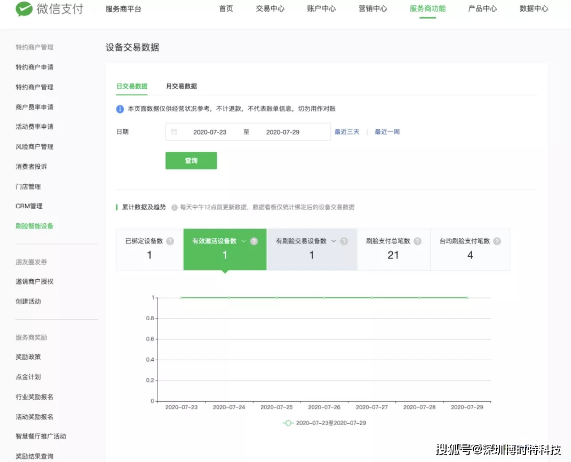
Task: Select the 台均刷脸支付笔数 card showing 4
Action: pyautogui.click(x=470, y=249)
